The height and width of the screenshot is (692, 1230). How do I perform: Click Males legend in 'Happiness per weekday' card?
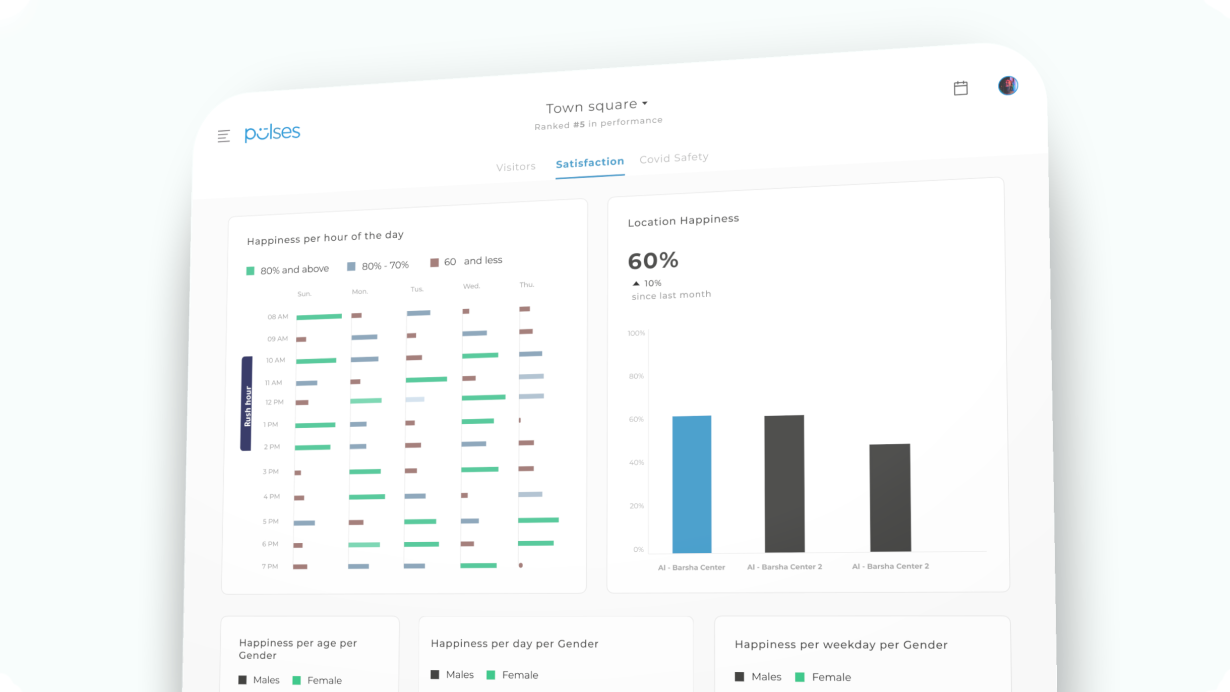758,677
